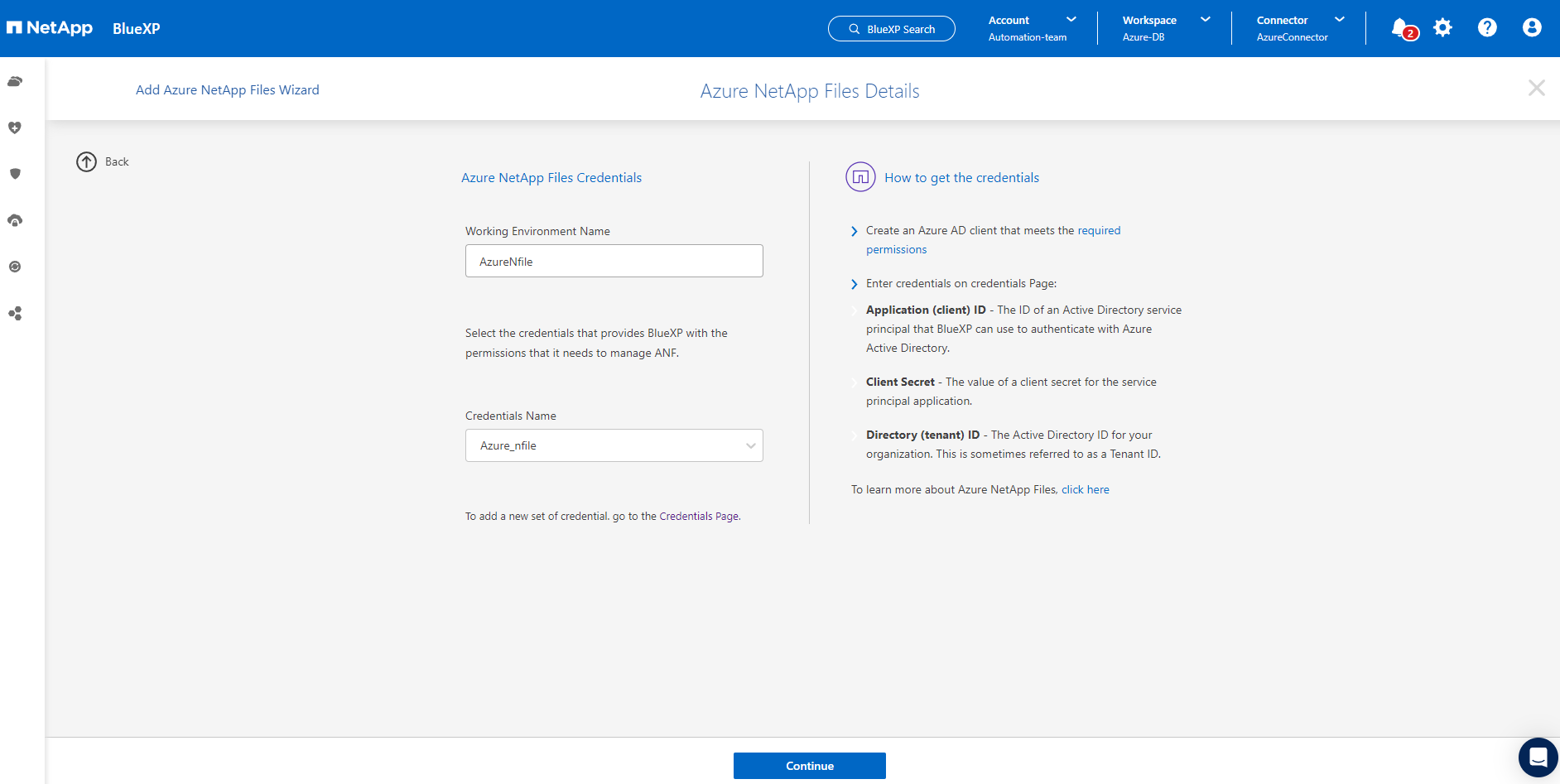Click the BlueXP Search box

coord(891,29)
